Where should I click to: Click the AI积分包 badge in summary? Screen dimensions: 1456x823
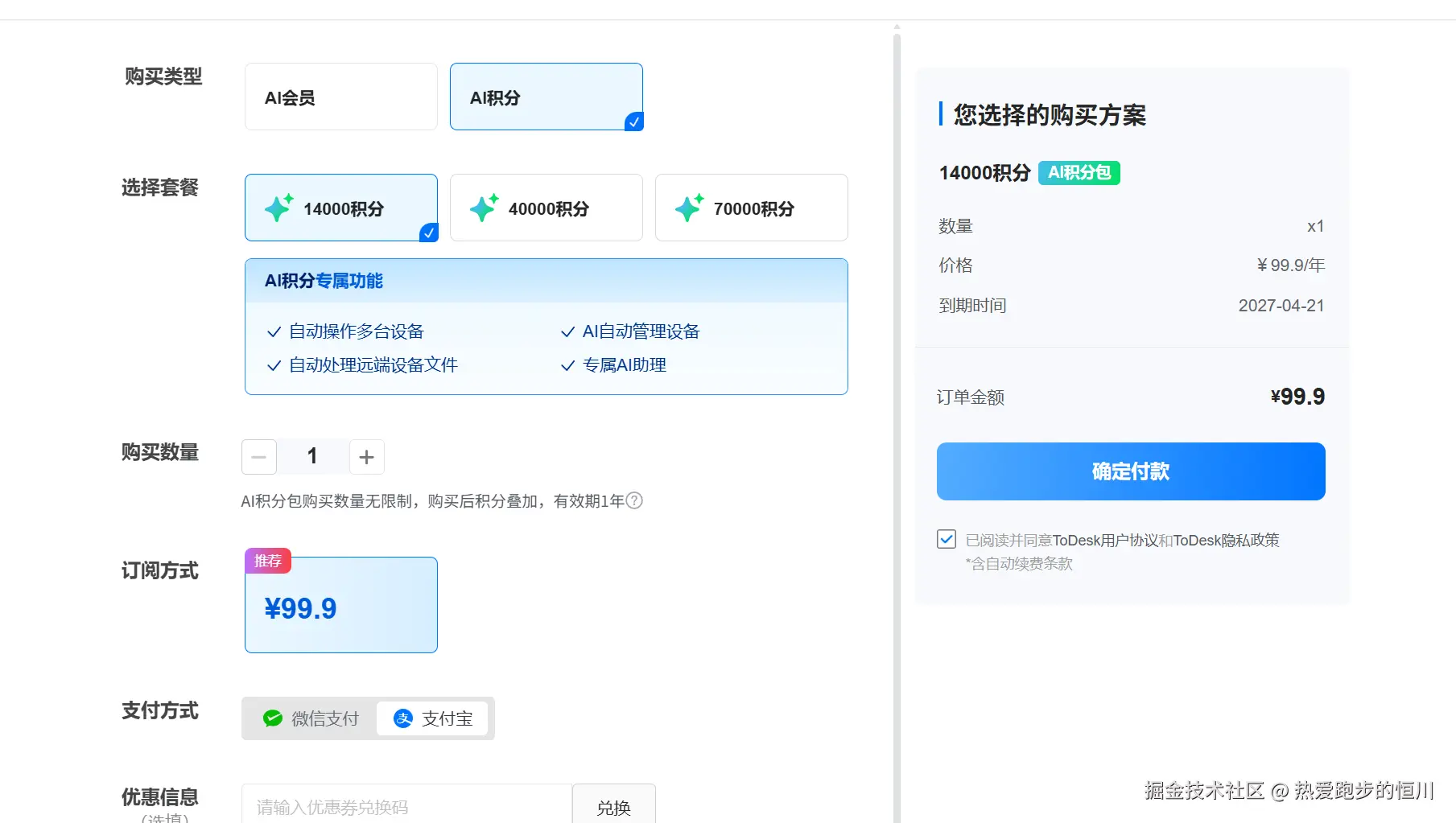coord(1079,173)
